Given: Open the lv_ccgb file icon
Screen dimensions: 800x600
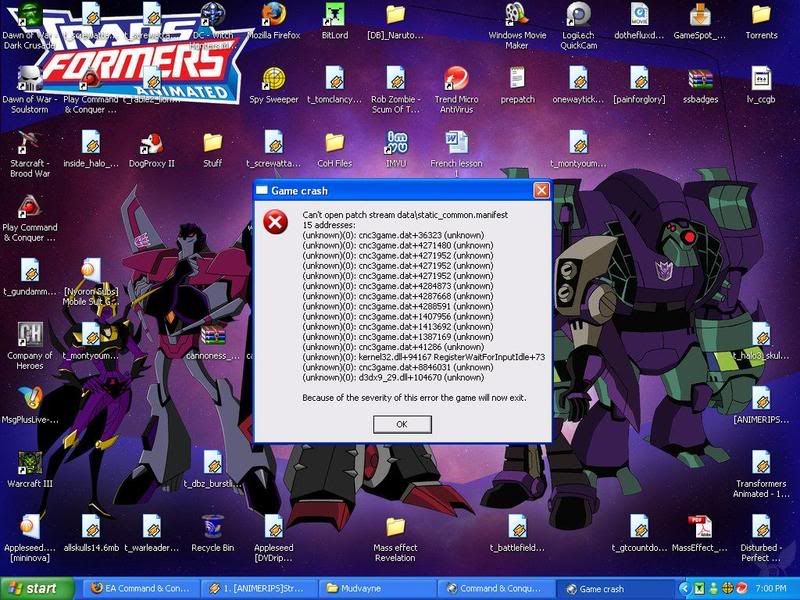Looking at the screenshot, I should pyautogui.click(x=761, y=79).
